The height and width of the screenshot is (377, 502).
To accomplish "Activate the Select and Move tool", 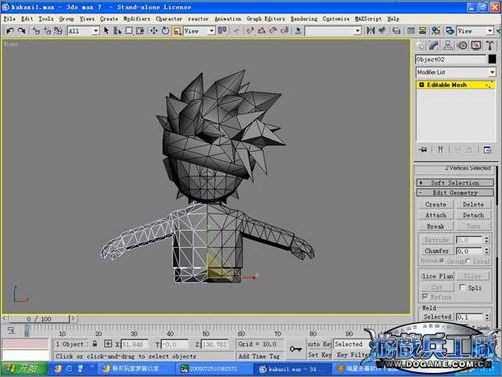I will point(154,31).
